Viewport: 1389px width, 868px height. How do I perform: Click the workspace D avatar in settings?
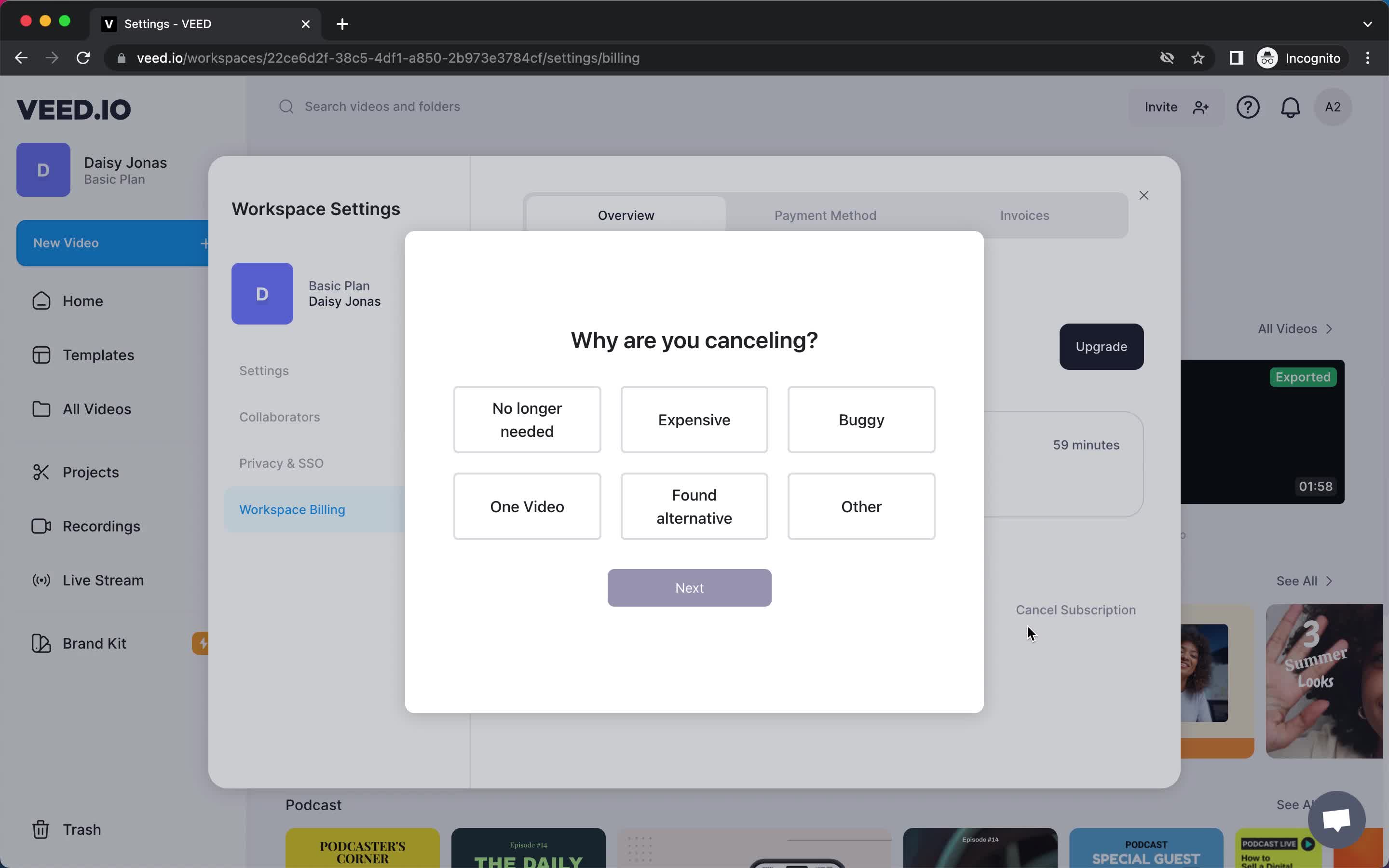[262, 294]
